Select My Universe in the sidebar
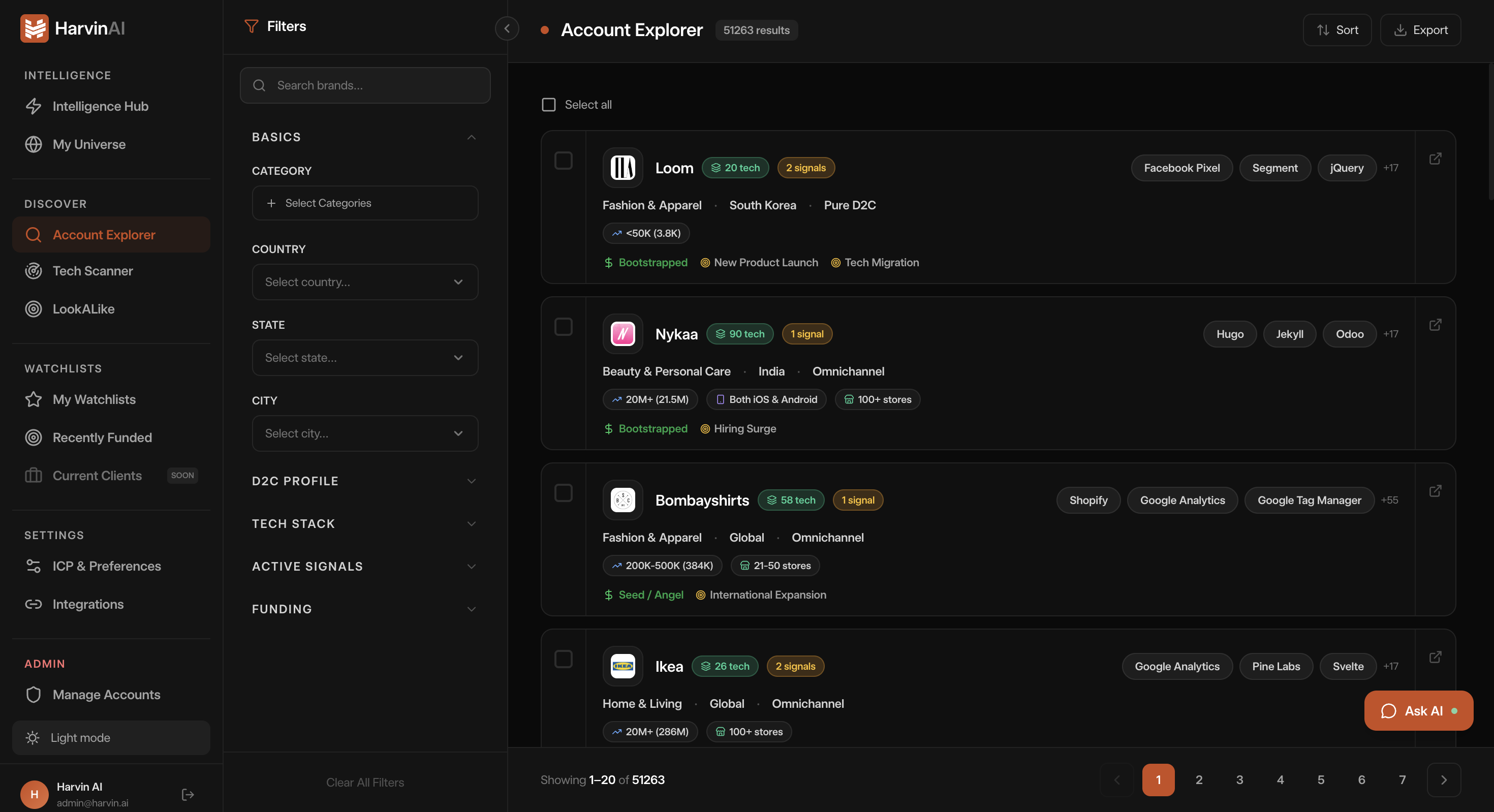Image resolution: width=1494 pixels, height=812 pixels. pyautogui.click(x=89, y=144)
